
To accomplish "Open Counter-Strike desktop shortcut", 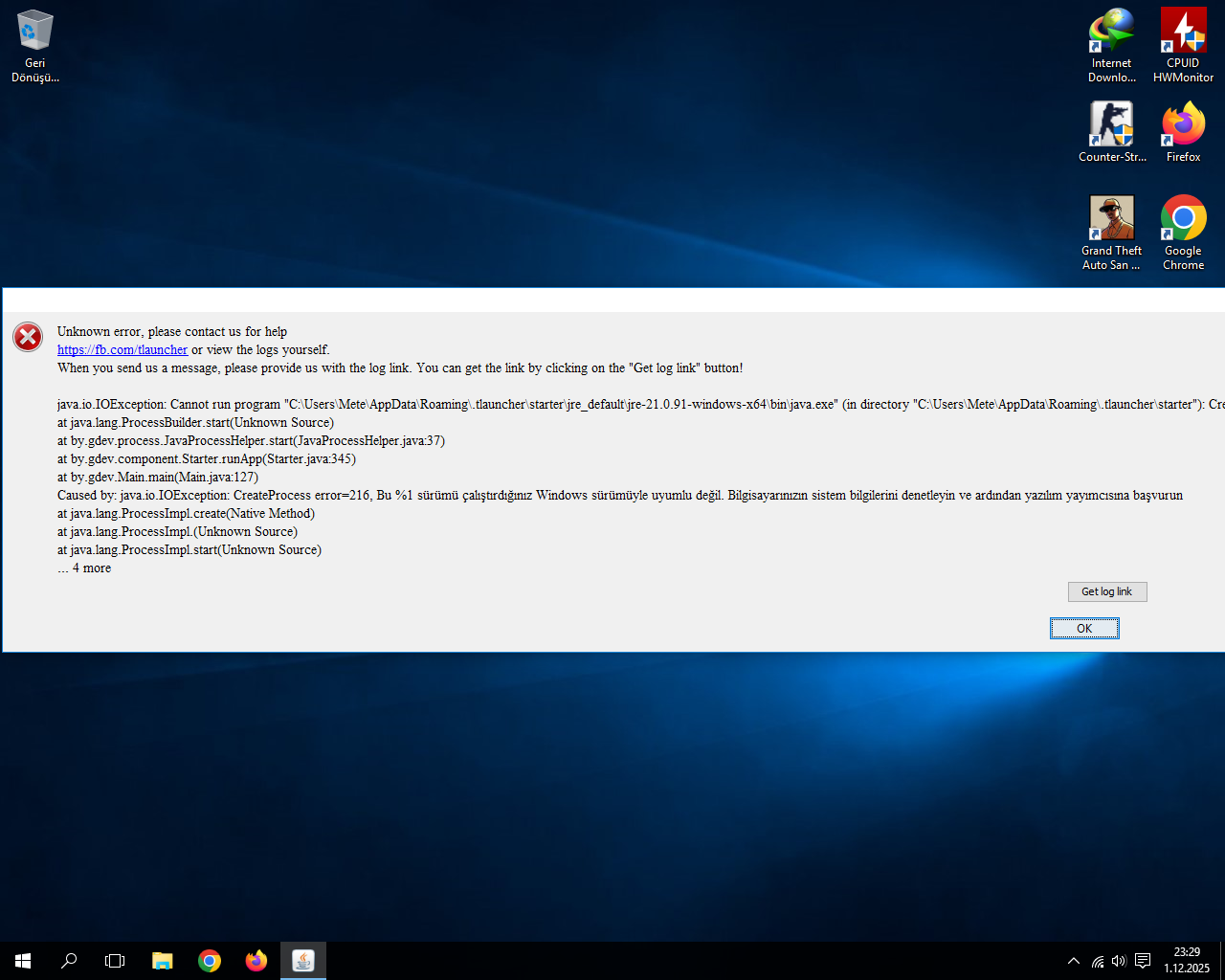I will coord(1111,132).
